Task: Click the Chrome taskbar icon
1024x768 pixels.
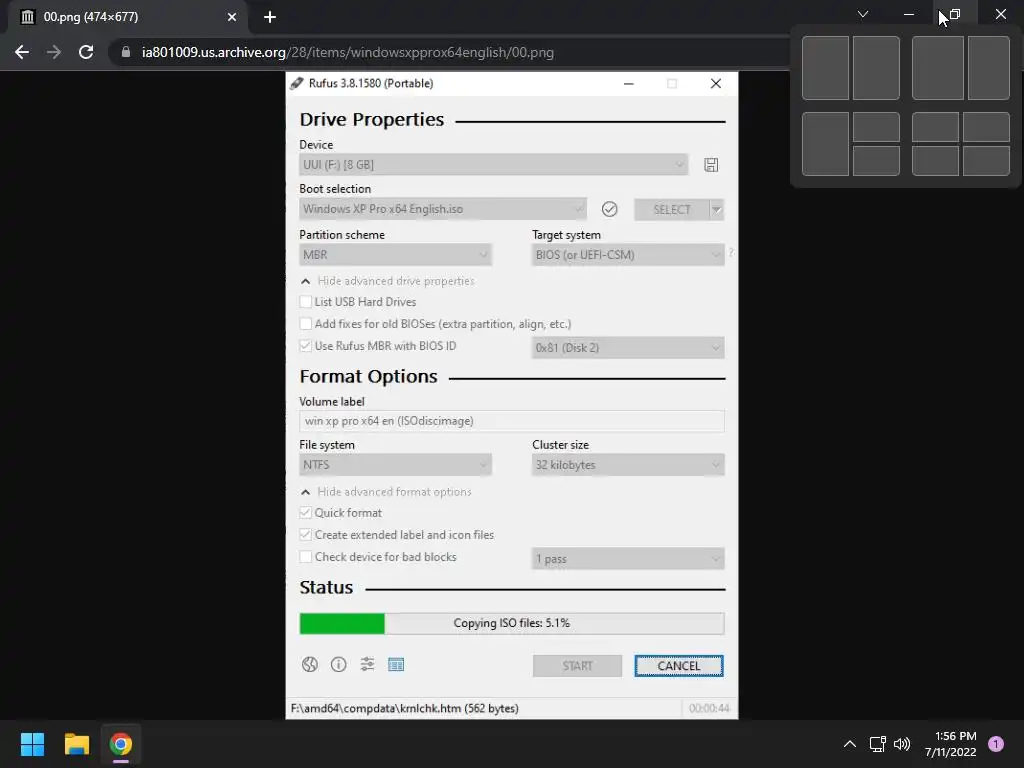Action: click(x=121, y=744)
